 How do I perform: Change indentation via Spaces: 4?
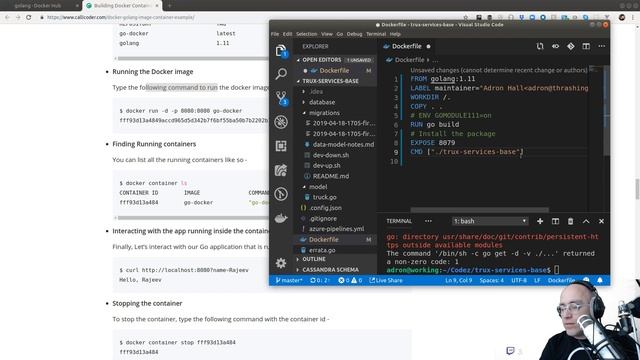pyautogui.click(x=491, y=280)
